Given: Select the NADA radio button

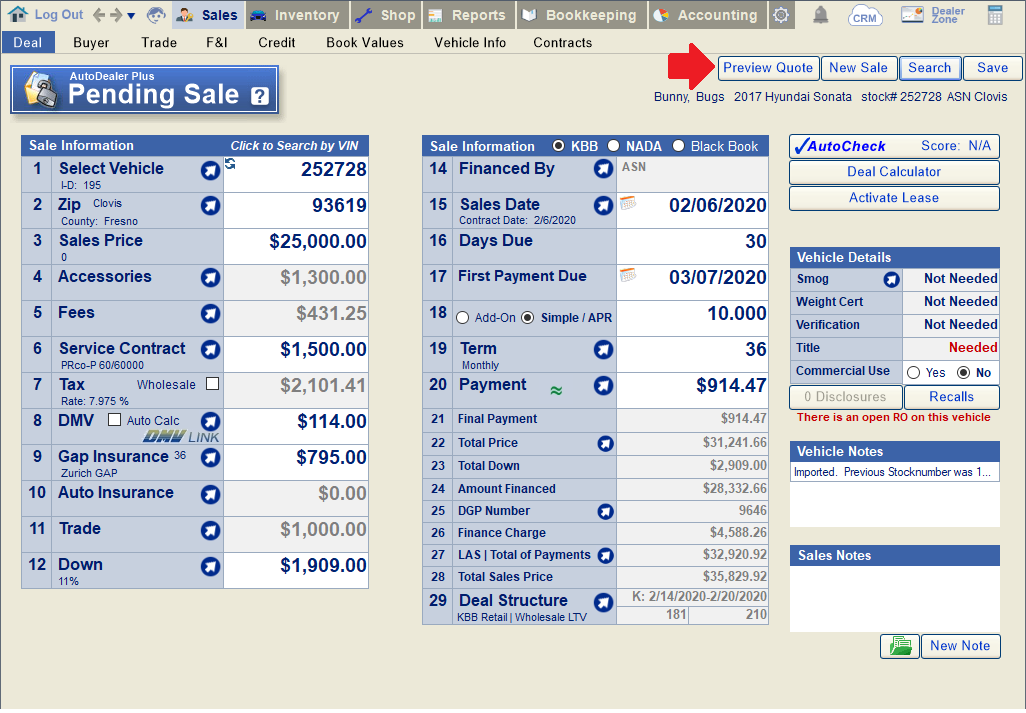Looking at the screenshot, I should click(613, 146).
